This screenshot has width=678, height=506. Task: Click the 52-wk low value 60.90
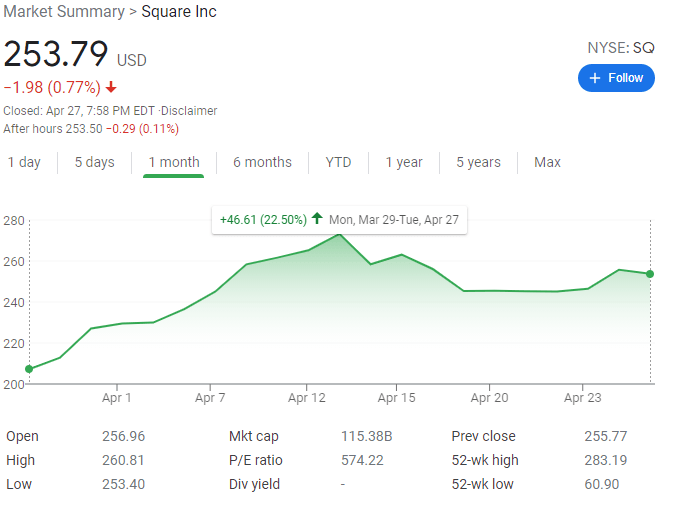(x=602, y=484)
